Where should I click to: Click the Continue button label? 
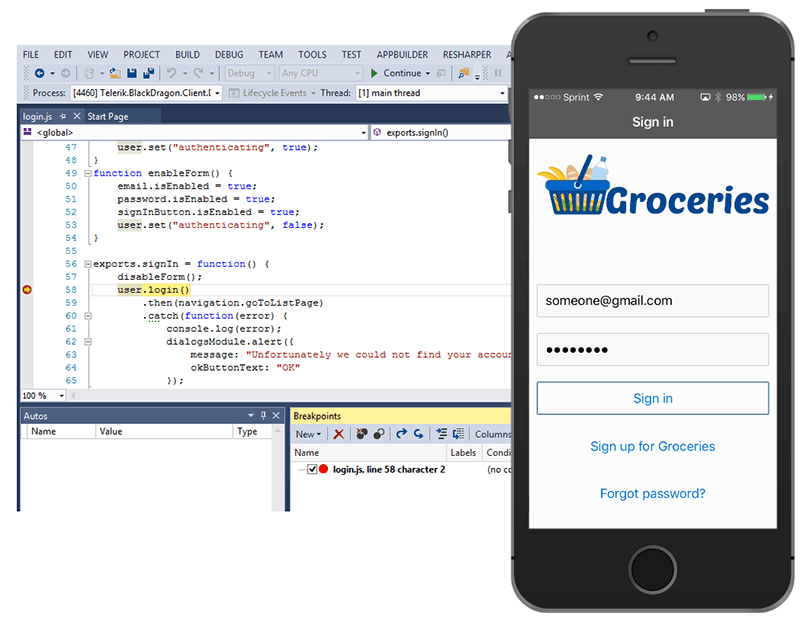[x=402, y=73]
